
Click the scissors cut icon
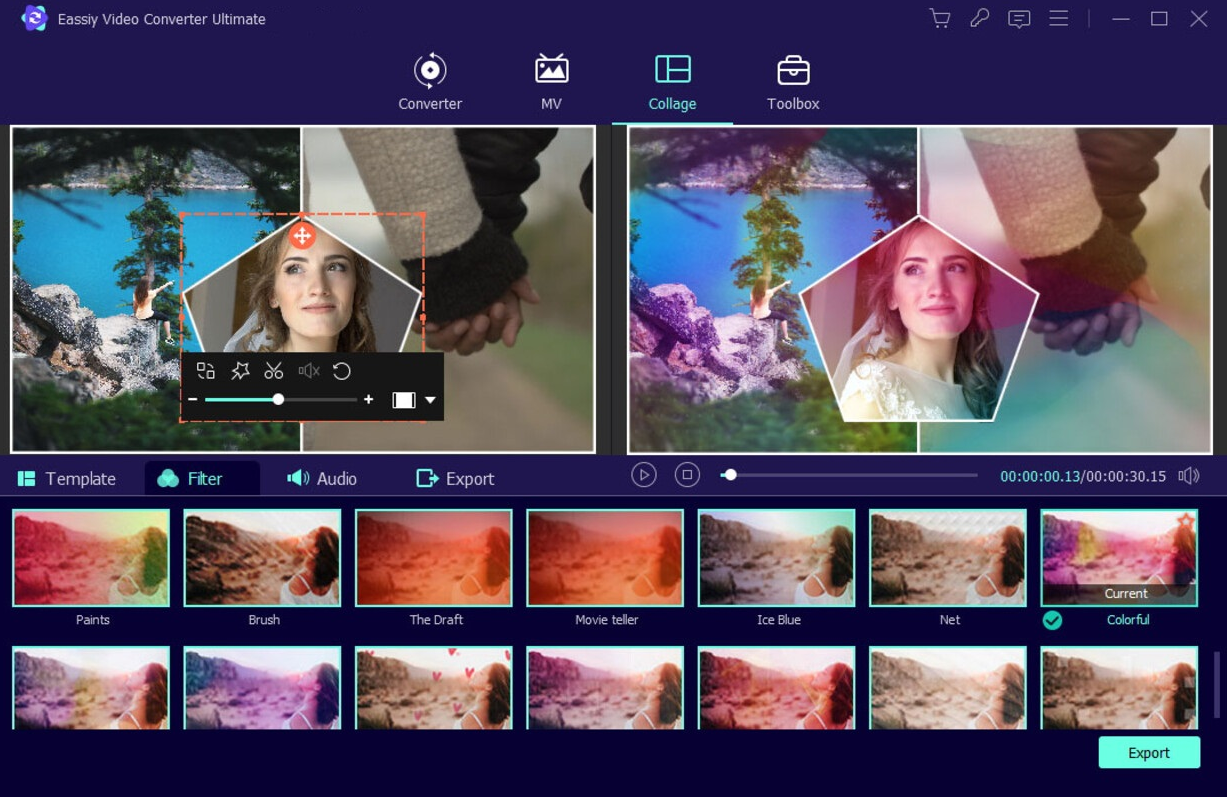pos(274,371)
